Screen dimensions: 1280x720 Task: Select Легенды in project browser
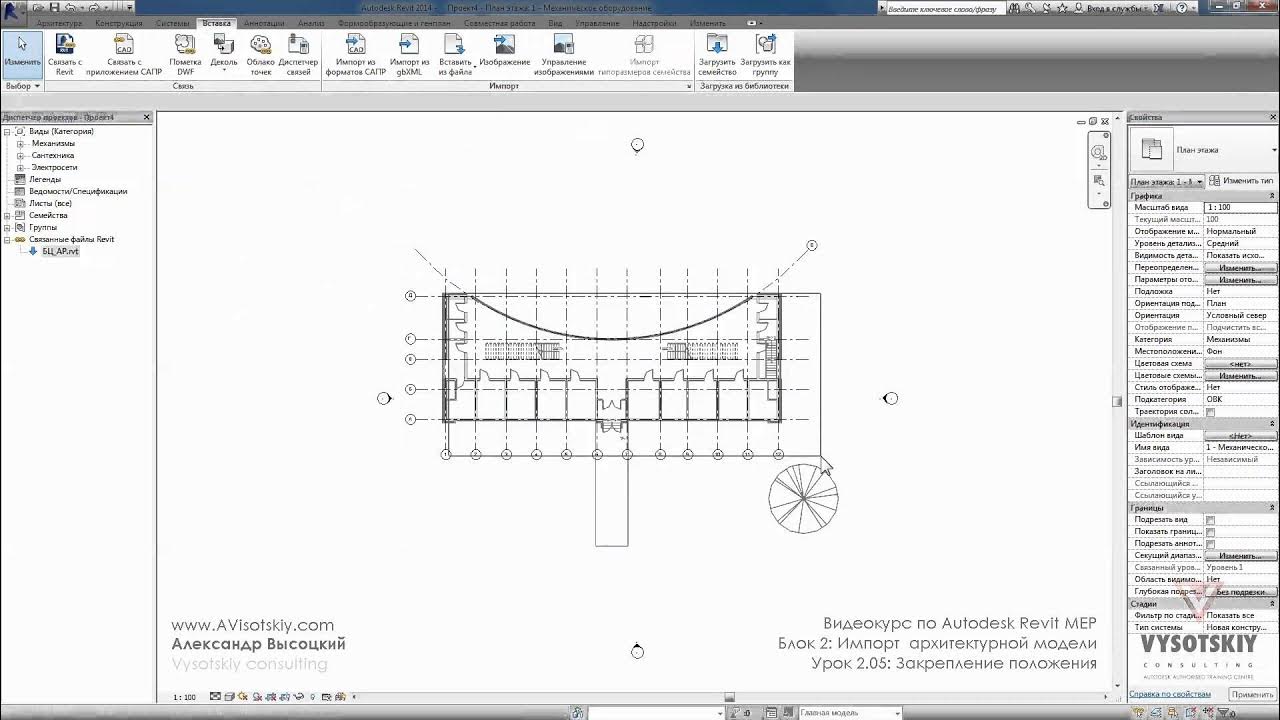45,179
